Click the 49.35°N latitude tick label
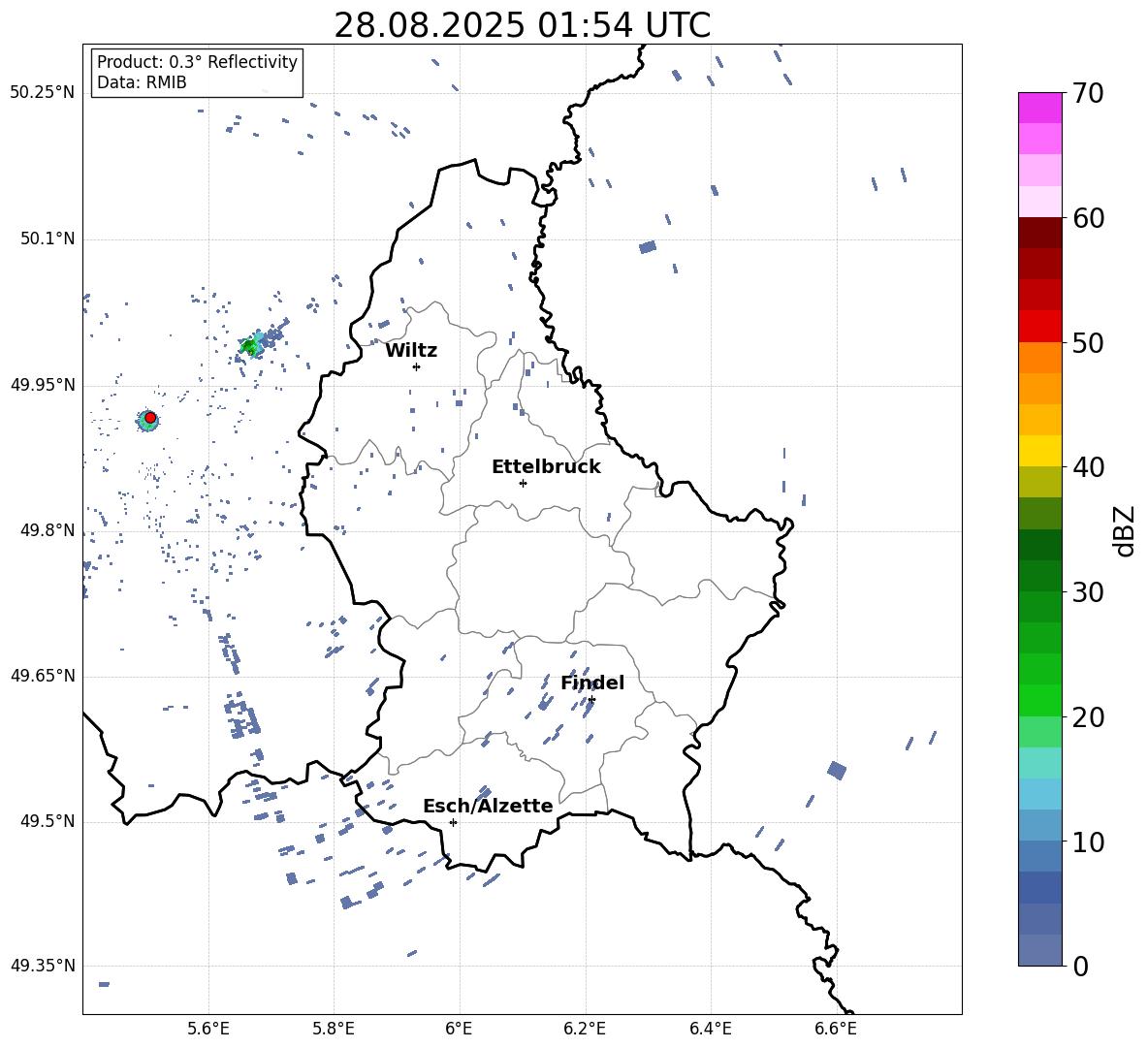 click(42, 966)
